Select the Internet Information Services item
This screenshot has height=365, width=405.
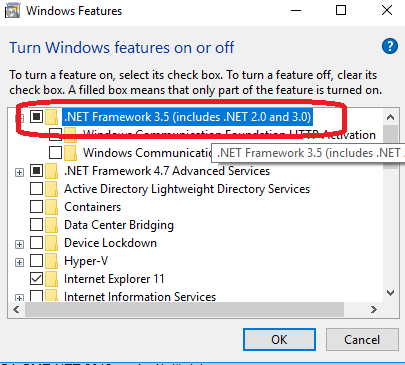[x=140, y=297]
